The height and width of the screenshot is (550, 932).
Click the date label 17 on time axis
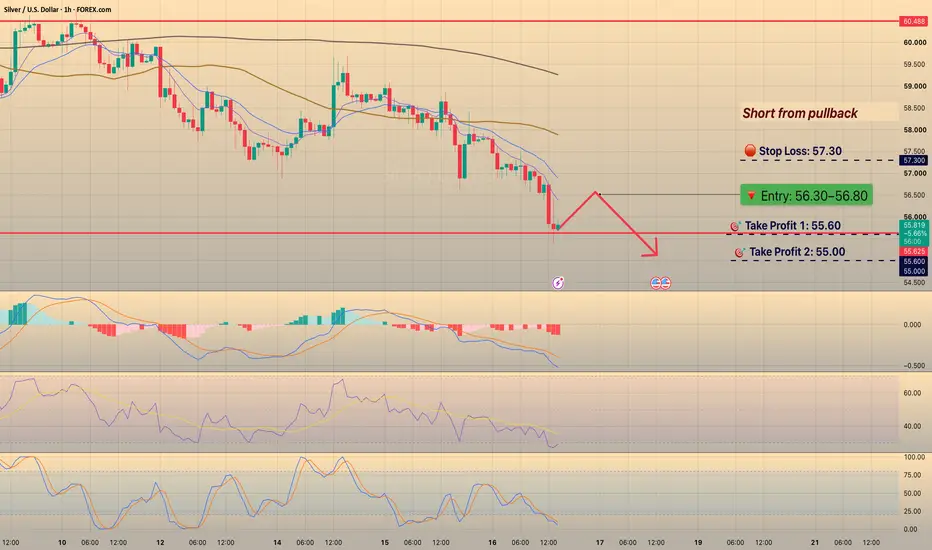click(x=600, y=542)
